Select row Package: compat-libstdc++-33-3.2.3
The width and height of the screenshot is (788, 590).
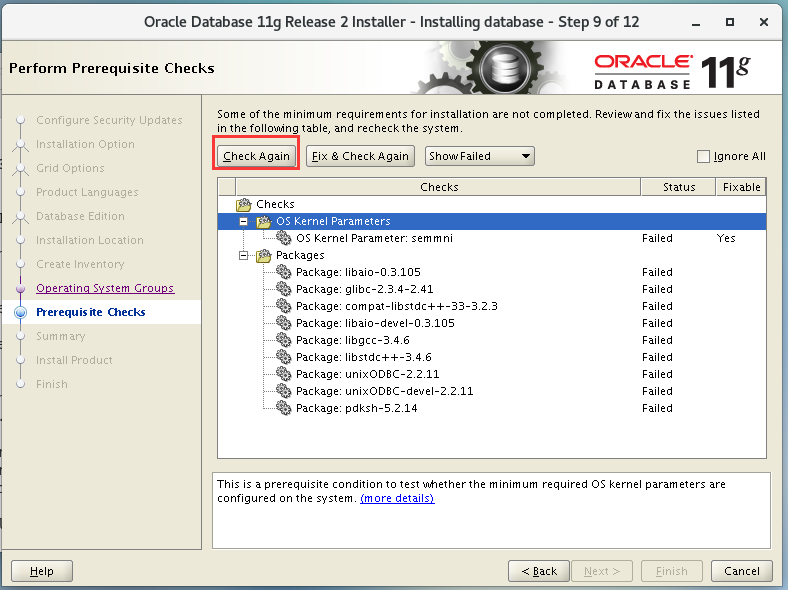click(x=492, y=306)
